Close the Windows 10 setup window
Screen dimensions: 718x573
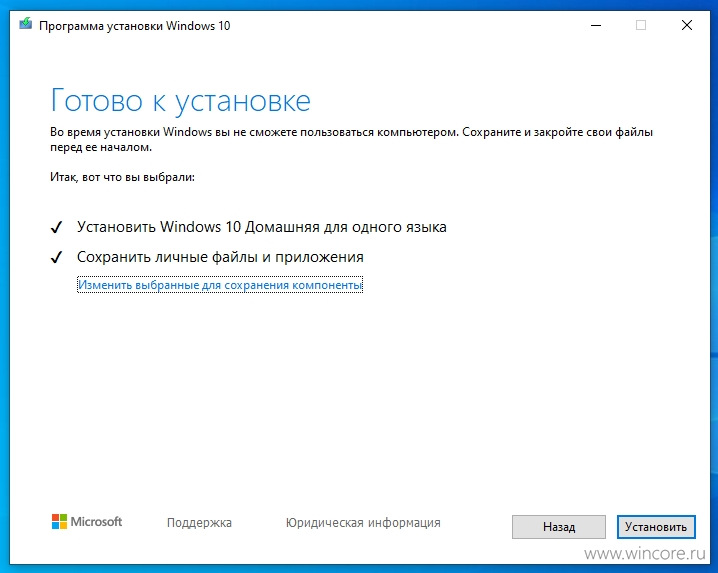click(686, 25)
